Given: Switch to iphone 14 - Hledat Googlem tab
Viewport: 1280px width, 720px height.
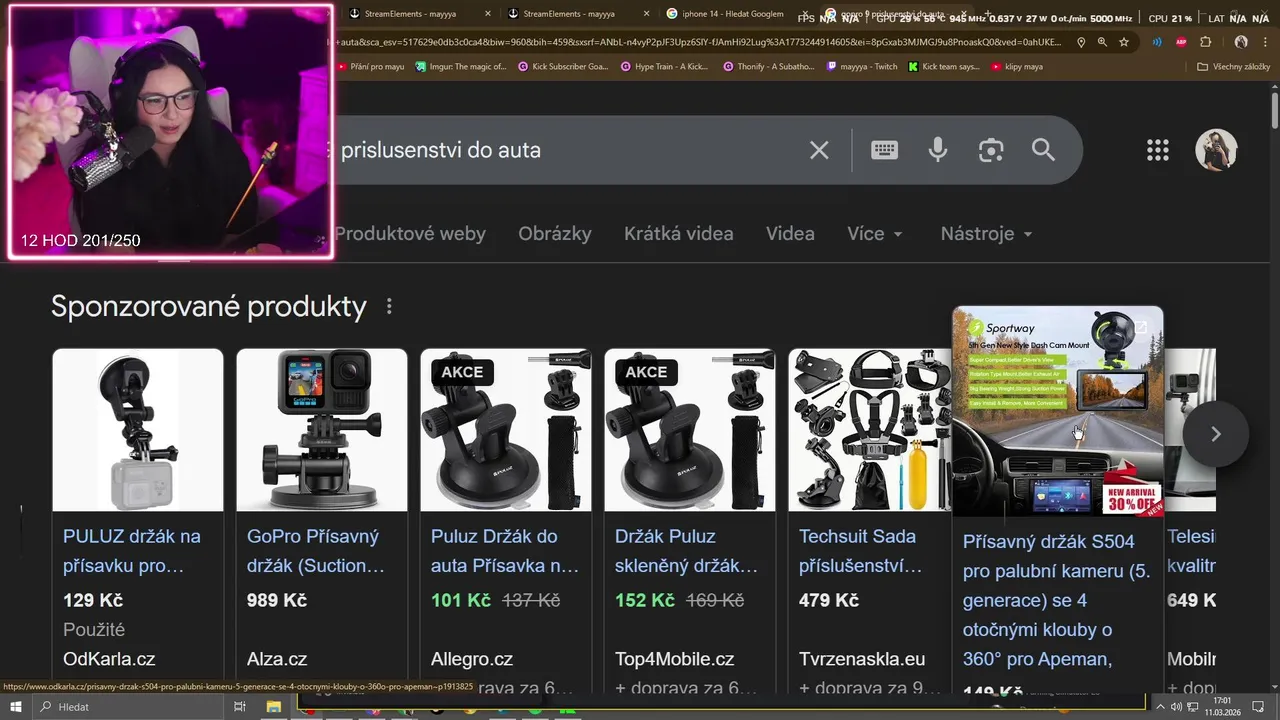Looking at the screenshot, I should coord(733,14).
